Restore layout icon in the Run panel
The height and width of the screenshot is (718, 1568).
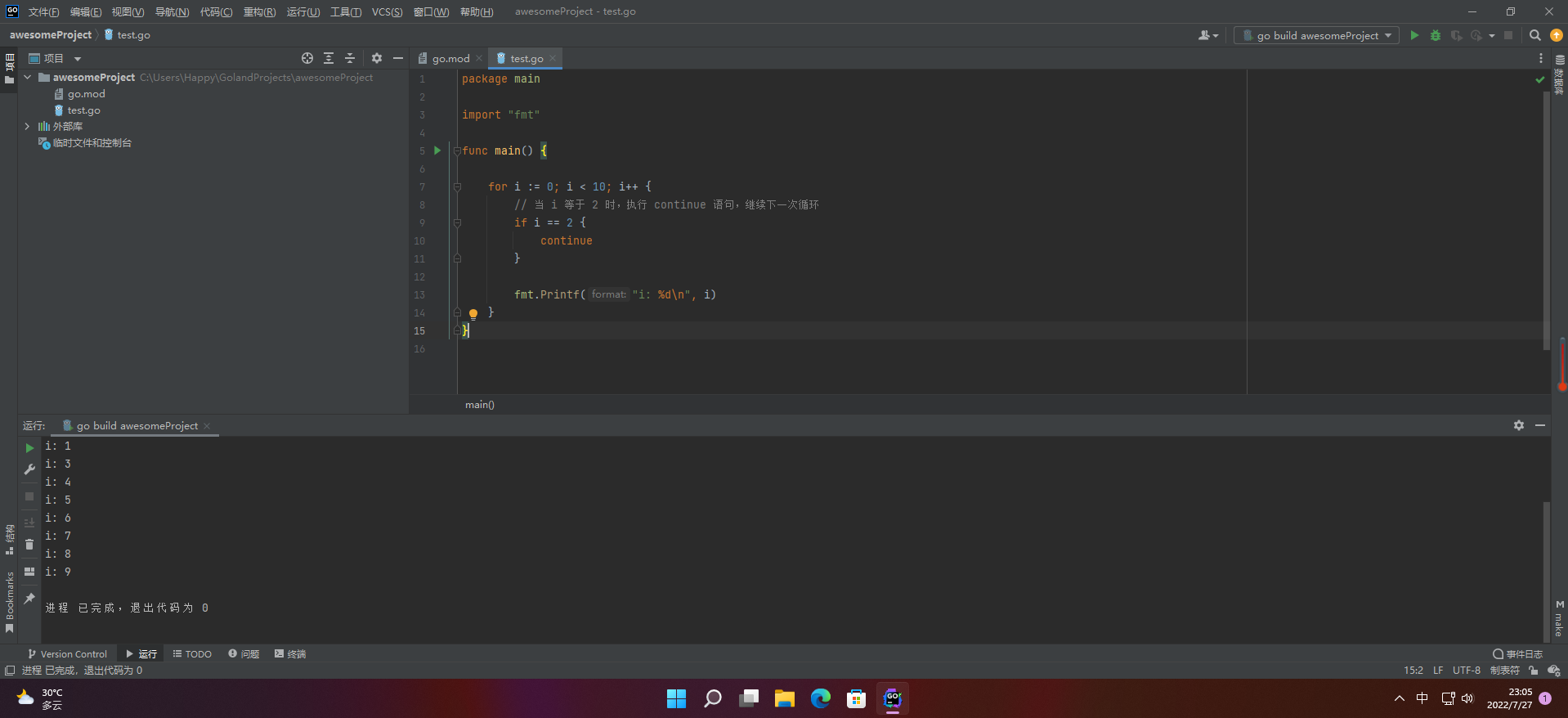(x=29, y=572)
